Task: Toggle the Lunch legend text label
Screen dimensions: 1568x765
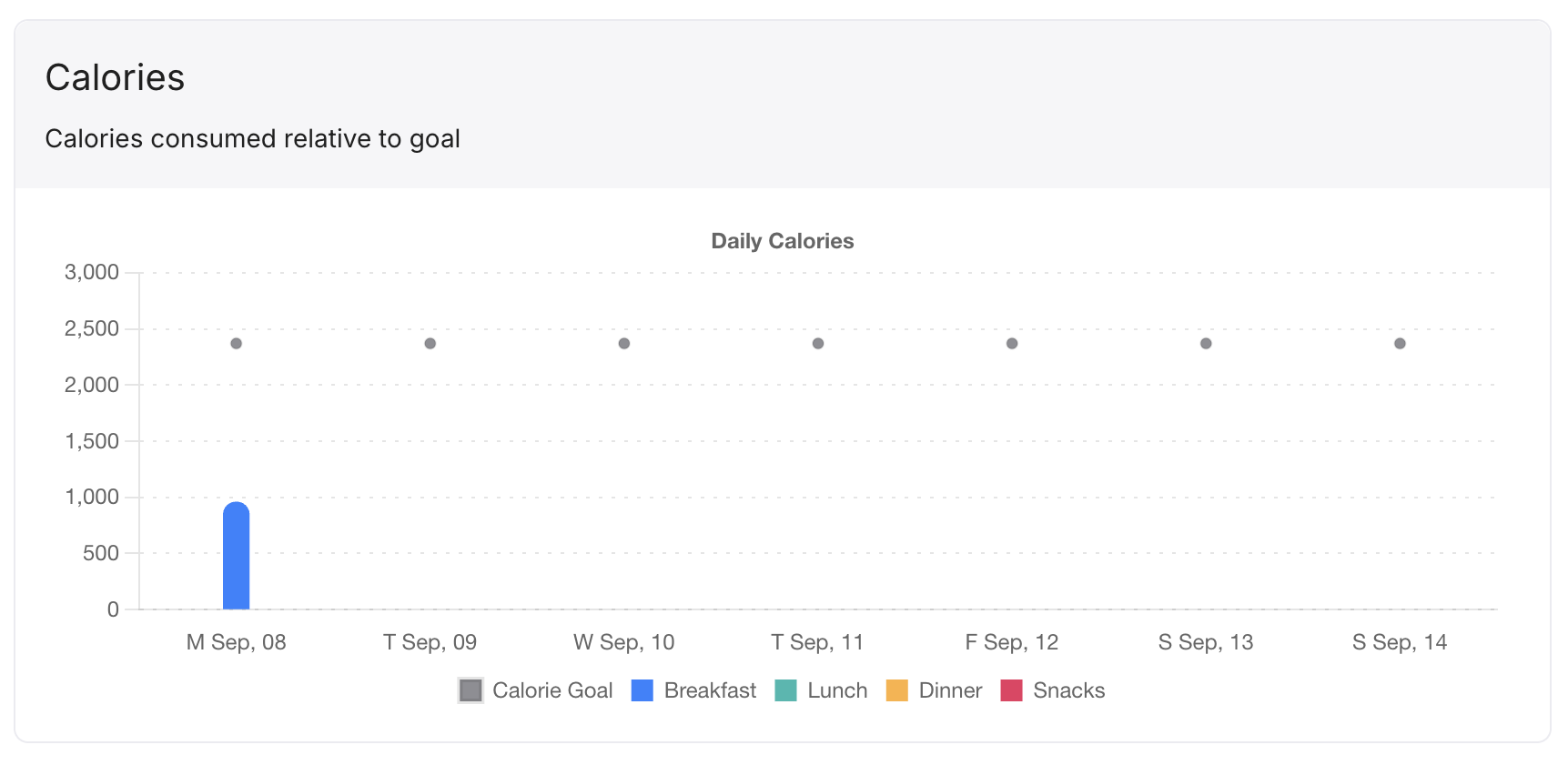Action: click(837, 690)
